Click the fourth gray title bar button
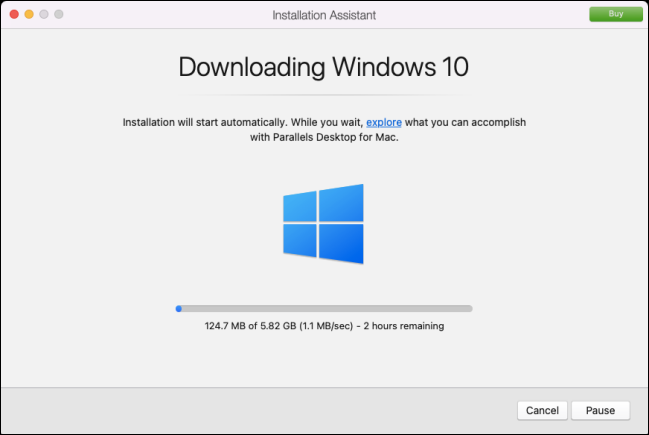This screenshot has height=435, width=649. [59, 15]
